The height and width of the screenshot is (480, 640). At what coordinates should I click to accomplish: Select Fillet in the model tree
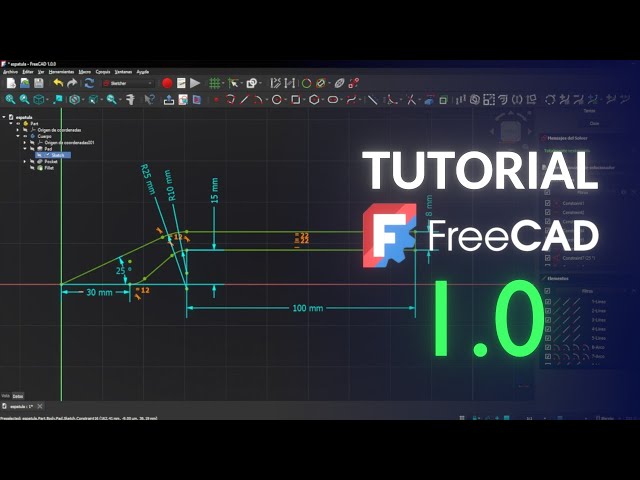coord(49,168)
